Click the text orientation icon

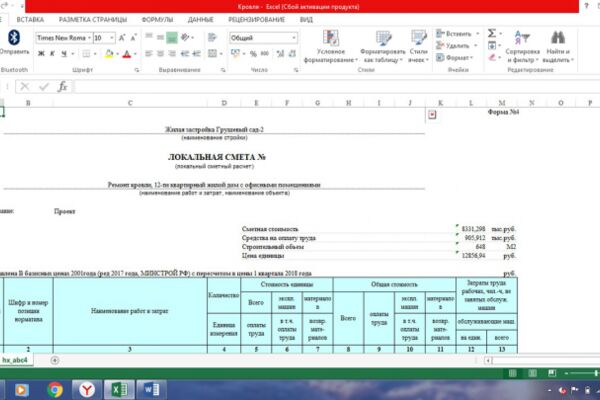pyautogui.click(x=185, y=38)
